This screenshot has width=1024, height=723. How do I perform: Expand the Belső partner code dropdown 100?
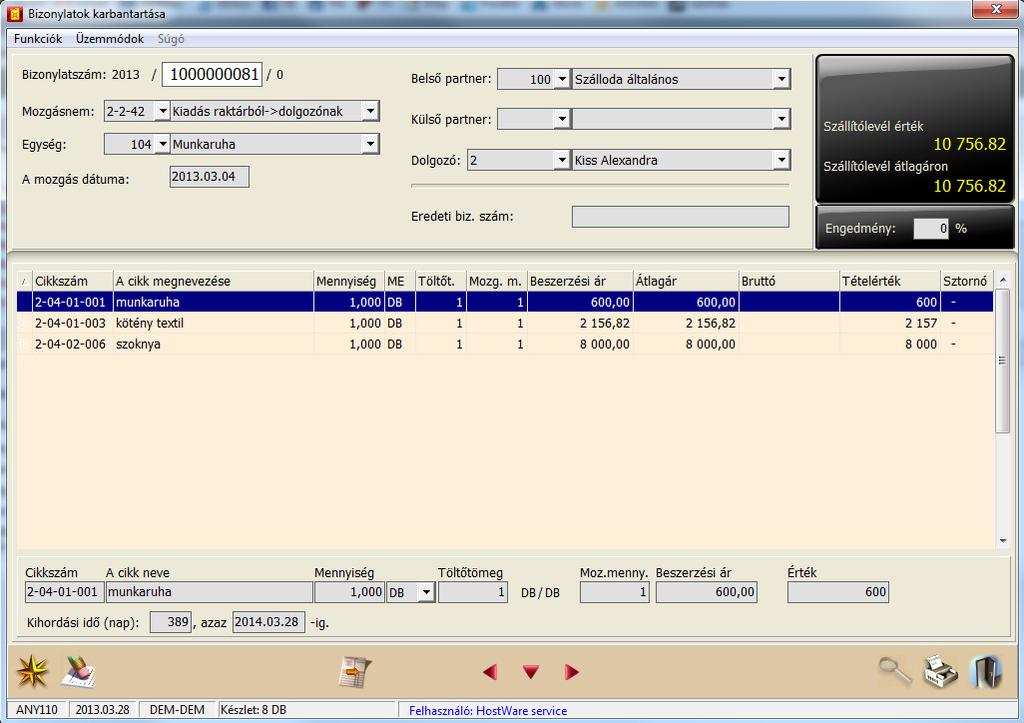tap(562, 79)
